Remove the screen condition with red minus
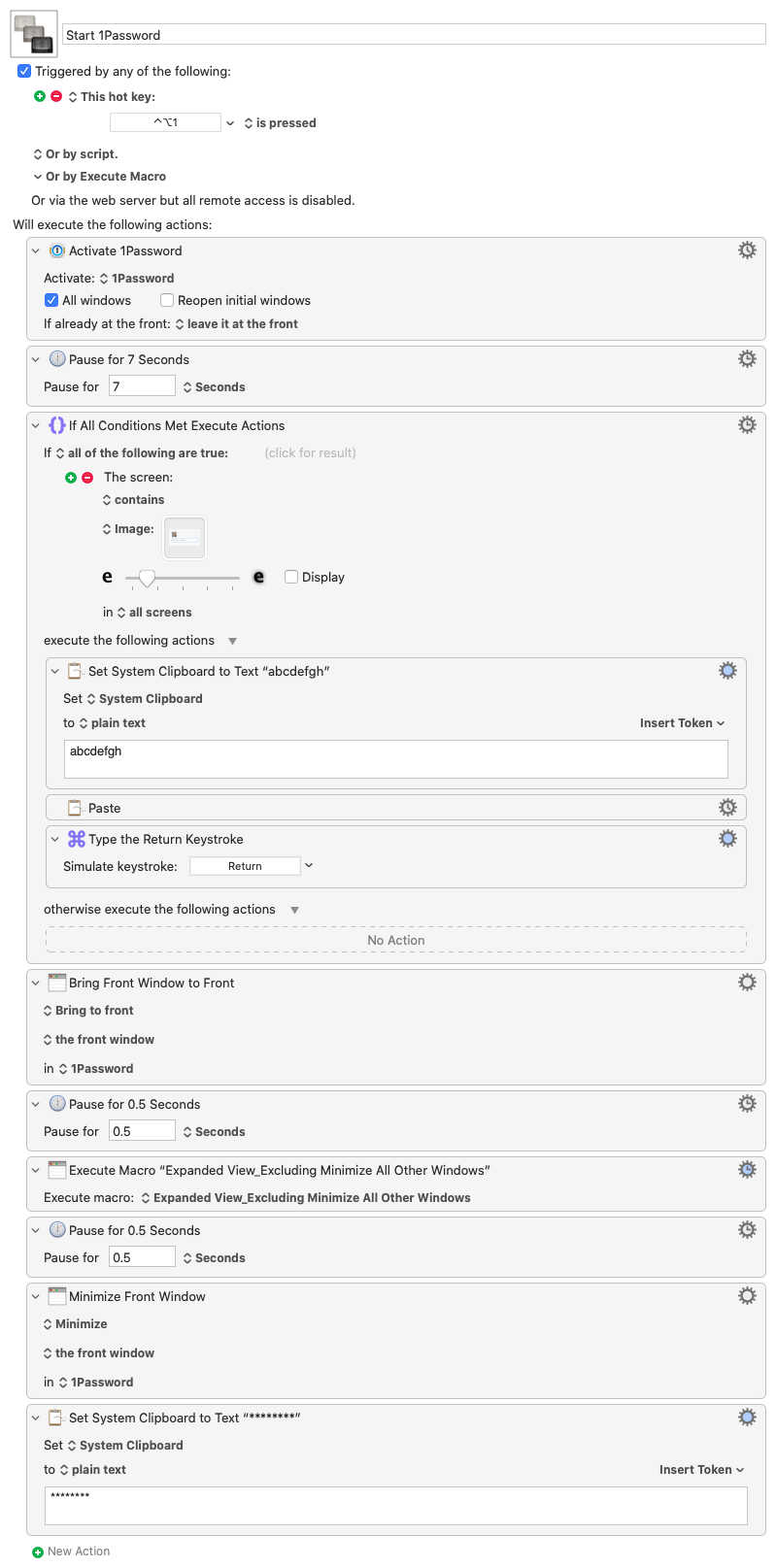Image resolution: width=776 pixels, height=1568 pixels. click(87, 478)
